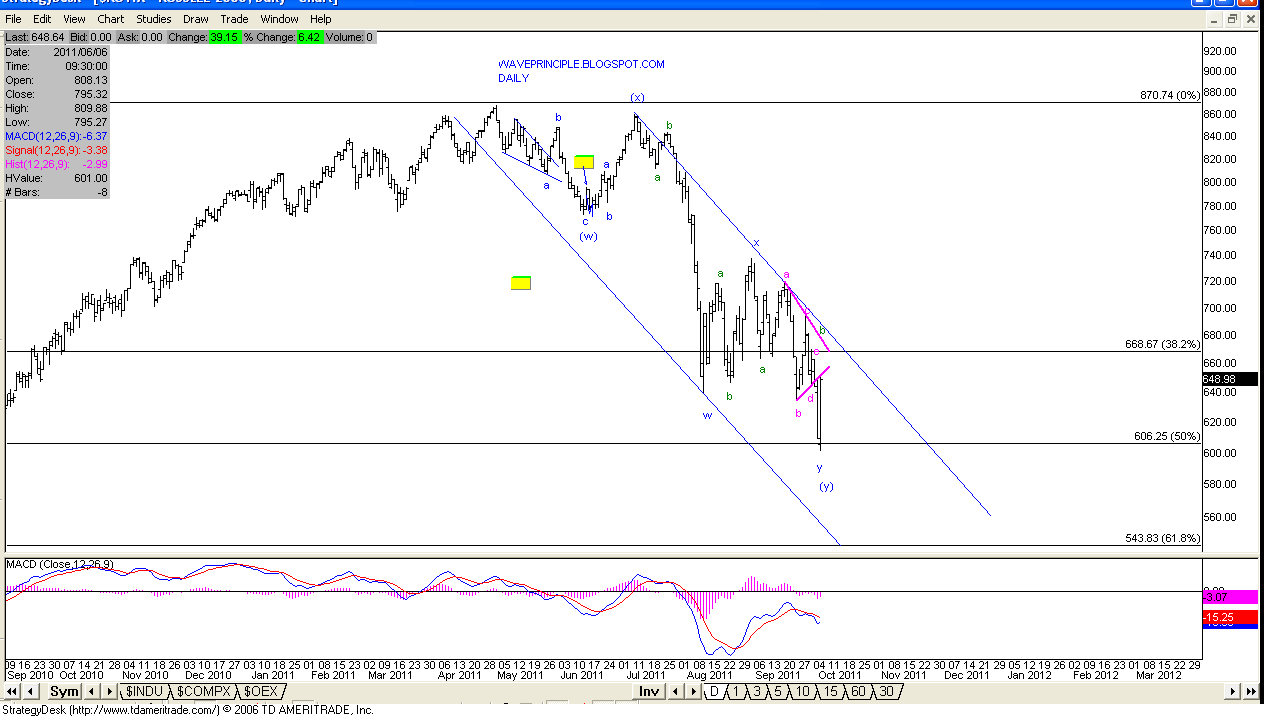The height and width of the screenshot is (716, 1264).
Task: Click the (y) wave label near 580
Action: pos(826,486)
